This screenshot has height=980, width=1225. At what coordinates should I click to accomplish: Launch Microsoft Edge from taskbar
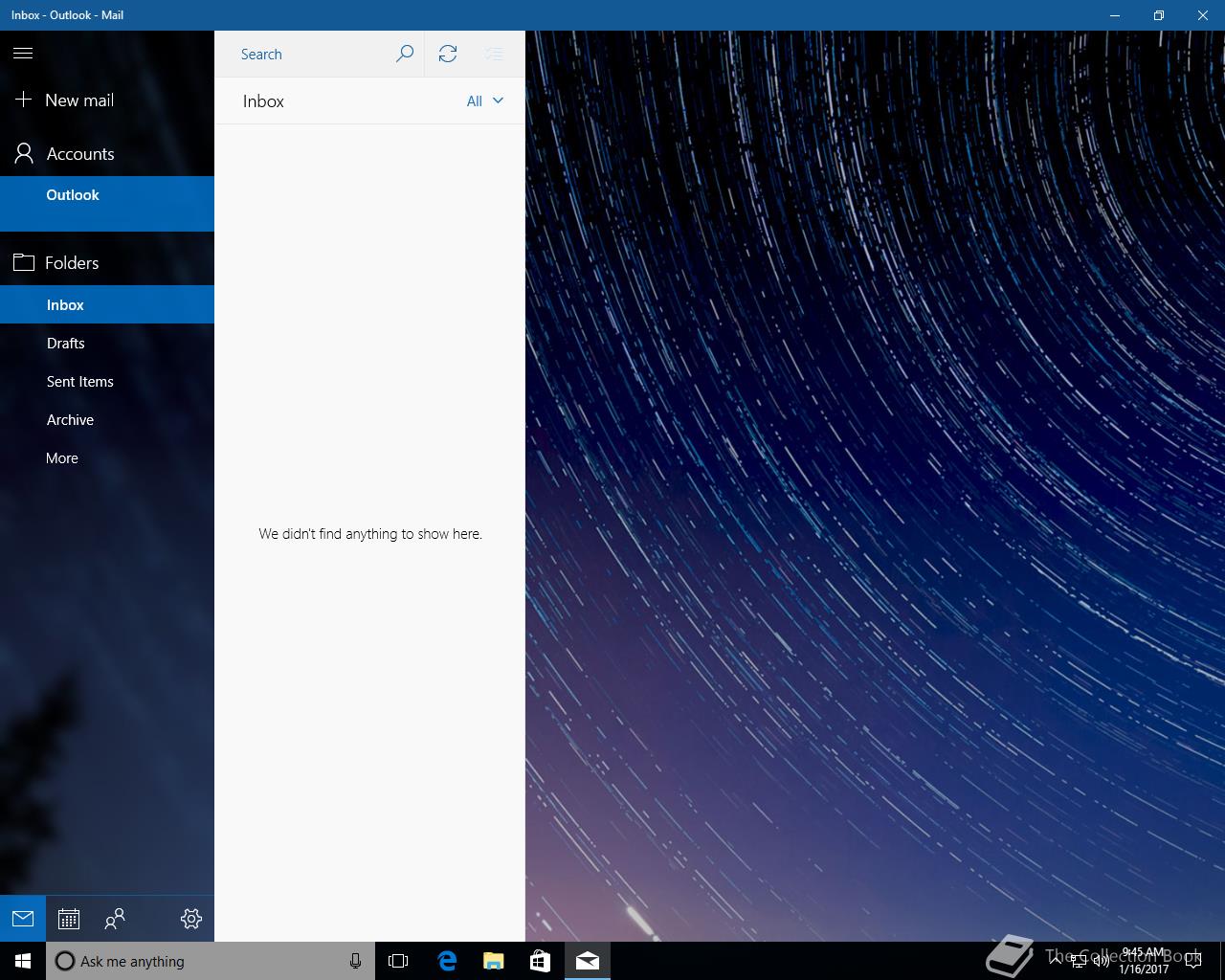447,961
